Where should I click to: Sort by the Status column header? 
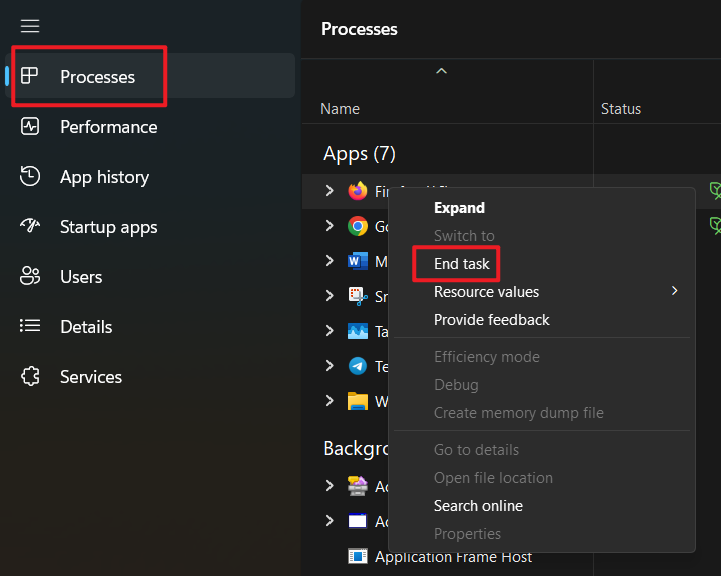621,109
